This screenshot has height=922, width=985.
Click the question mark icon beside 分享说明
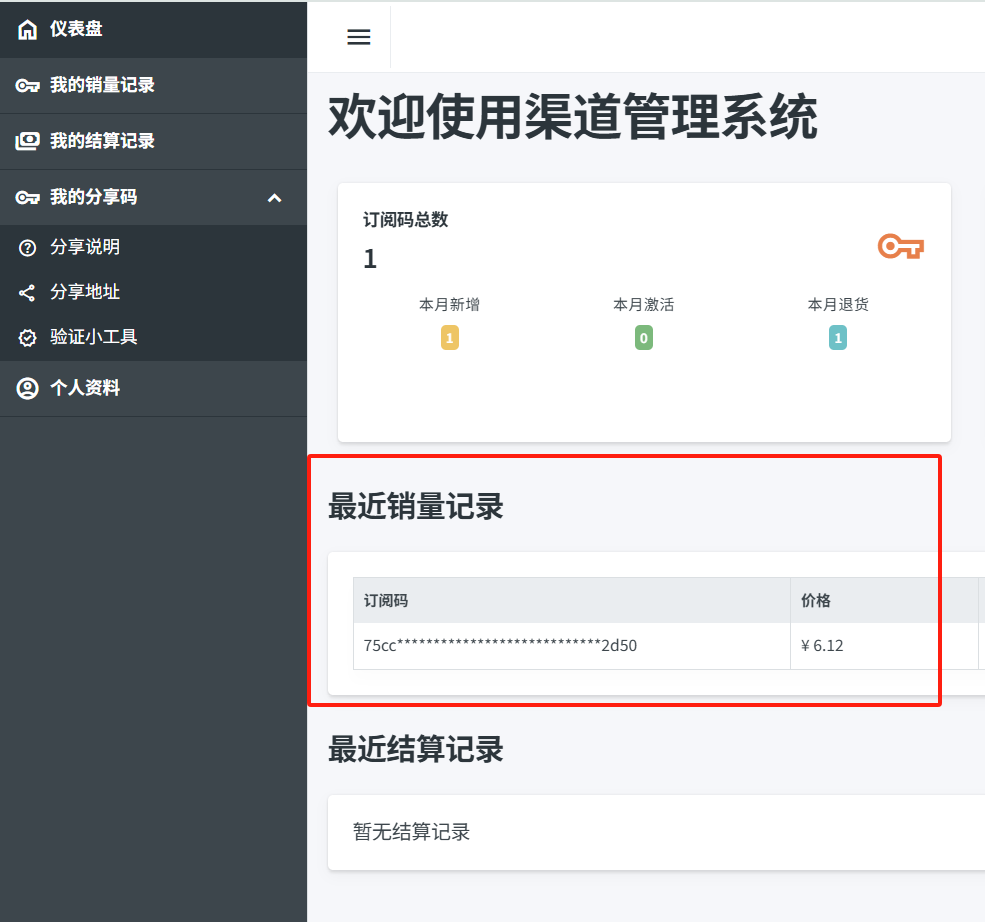point(27,248)
